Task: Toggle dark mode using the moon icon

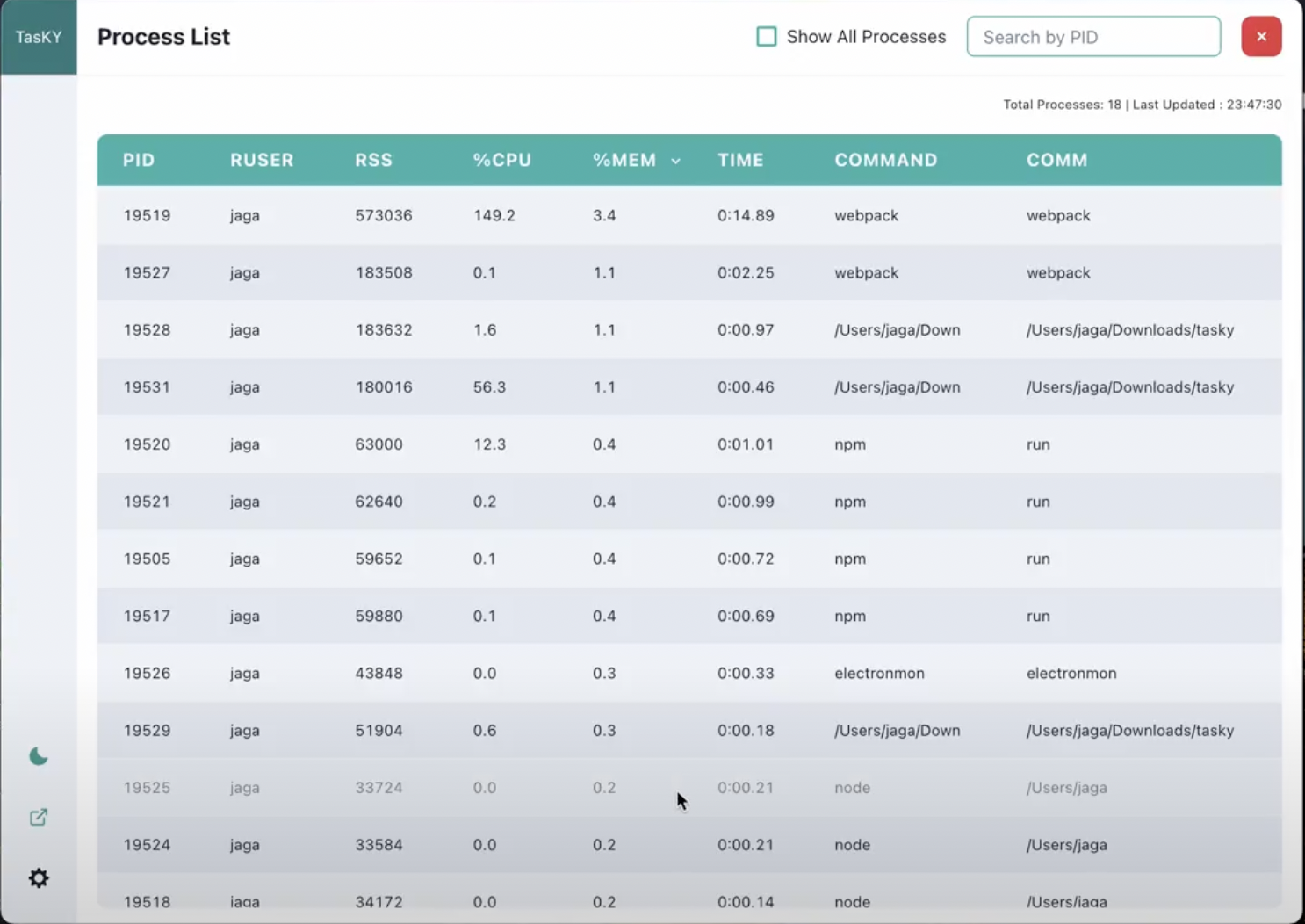Action: click(x=39, y=755)
